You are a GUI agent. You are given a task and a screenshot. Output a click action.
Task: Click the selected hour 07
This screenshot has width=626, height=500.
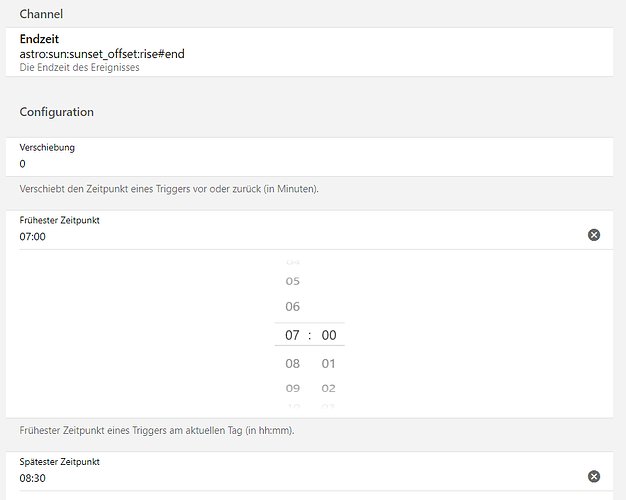(x=293, y=335)
